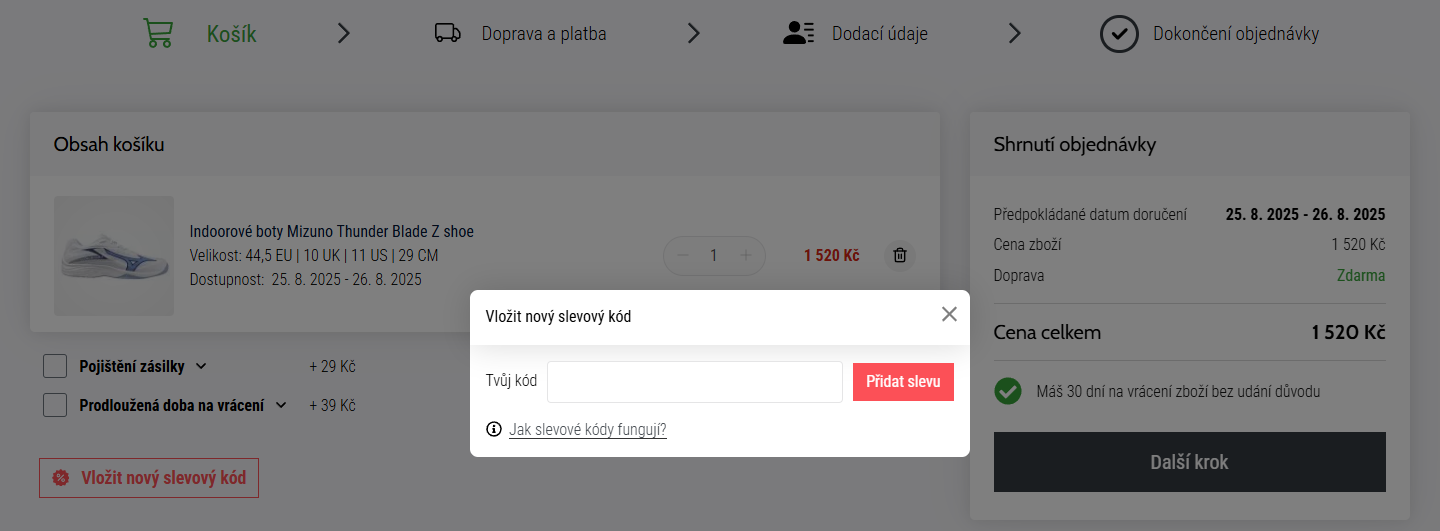The height and width of the screenshot is (531, 1440).
Task: Tick Prodloužená doba na vrácení checkbox
Action: point(55,405)
